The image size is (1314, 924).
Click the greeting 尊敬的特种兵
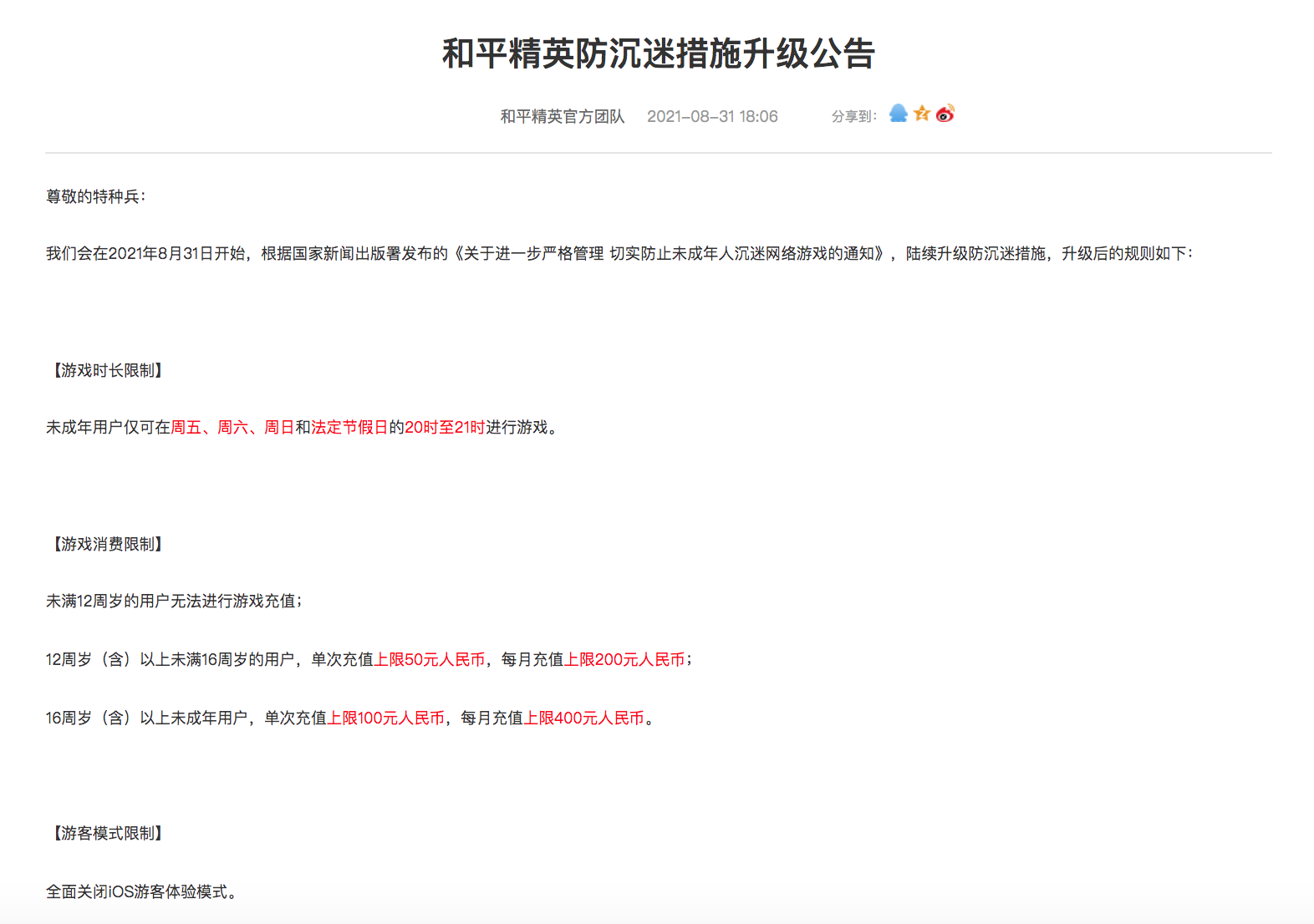click(x=95, y=196)
